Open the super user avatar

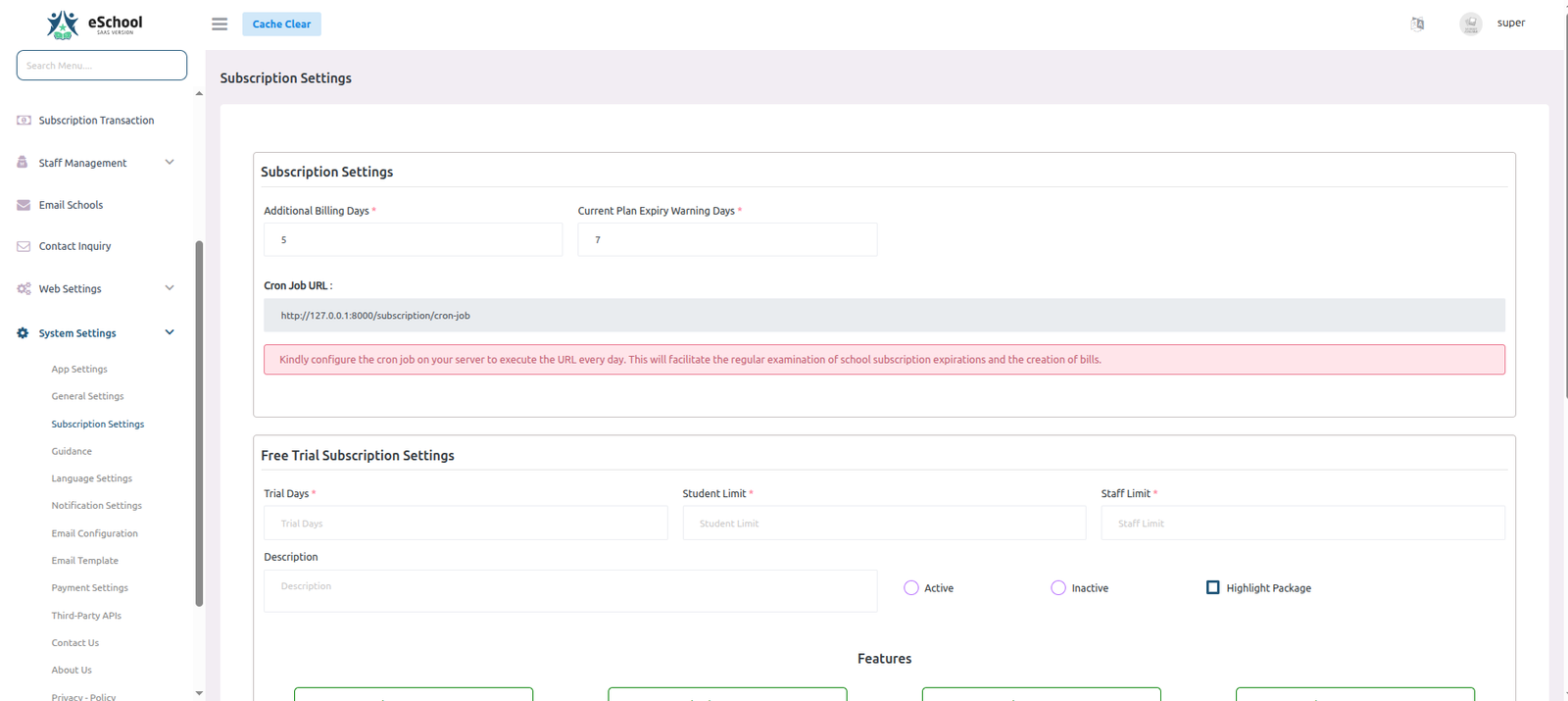point(1470,24)
